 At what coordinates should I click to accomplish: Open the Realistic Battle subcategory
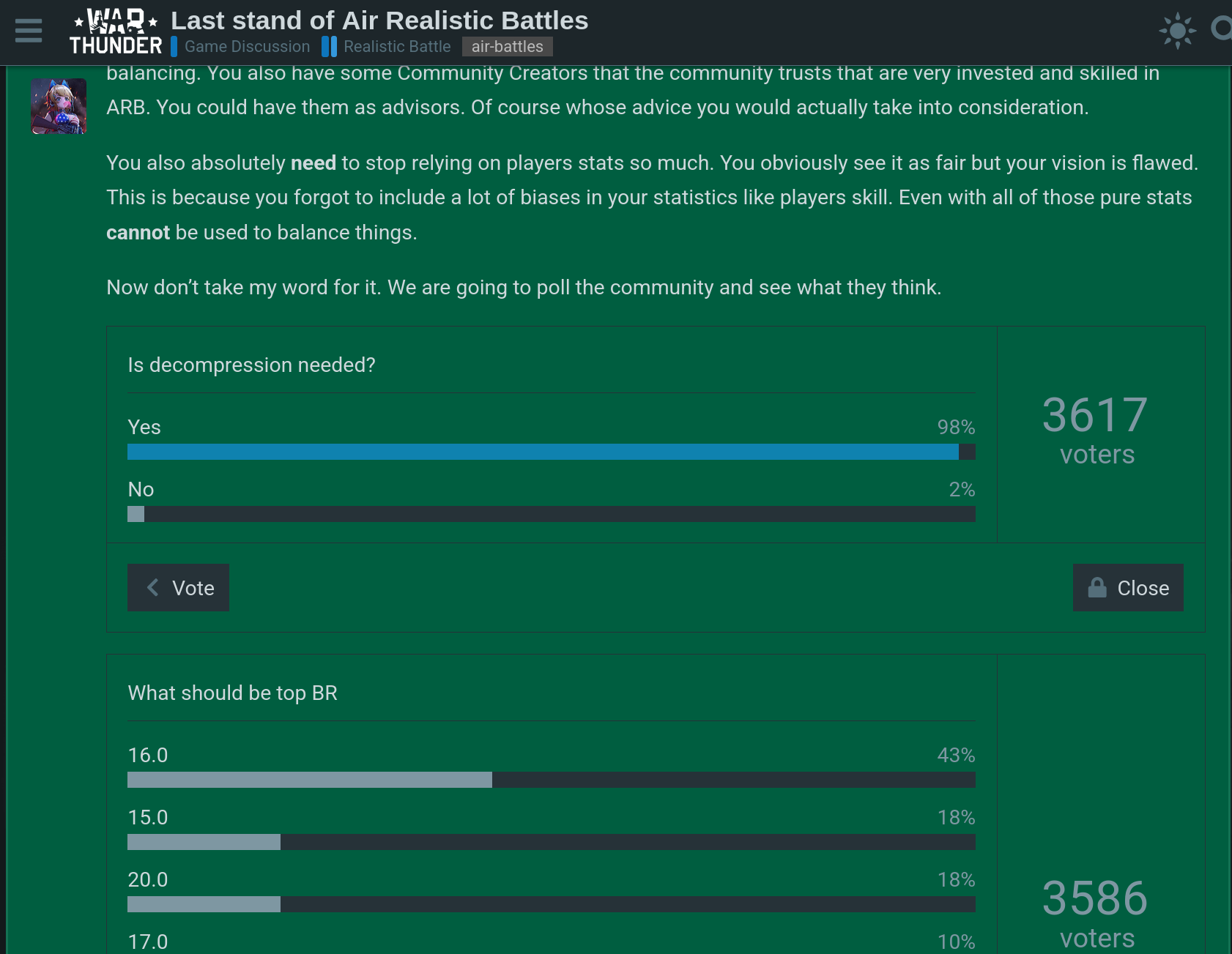coord(396,47)
